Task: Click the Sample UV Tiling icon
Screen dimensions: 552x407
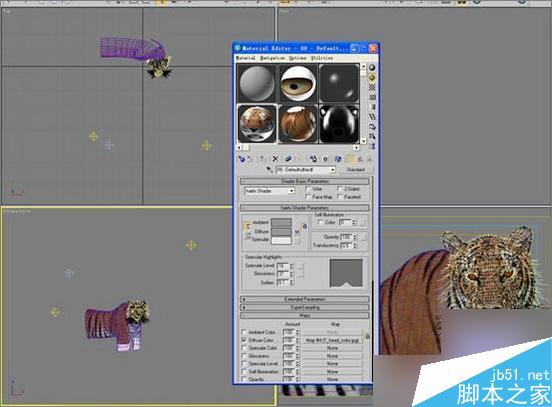Action: coord(372,97)
